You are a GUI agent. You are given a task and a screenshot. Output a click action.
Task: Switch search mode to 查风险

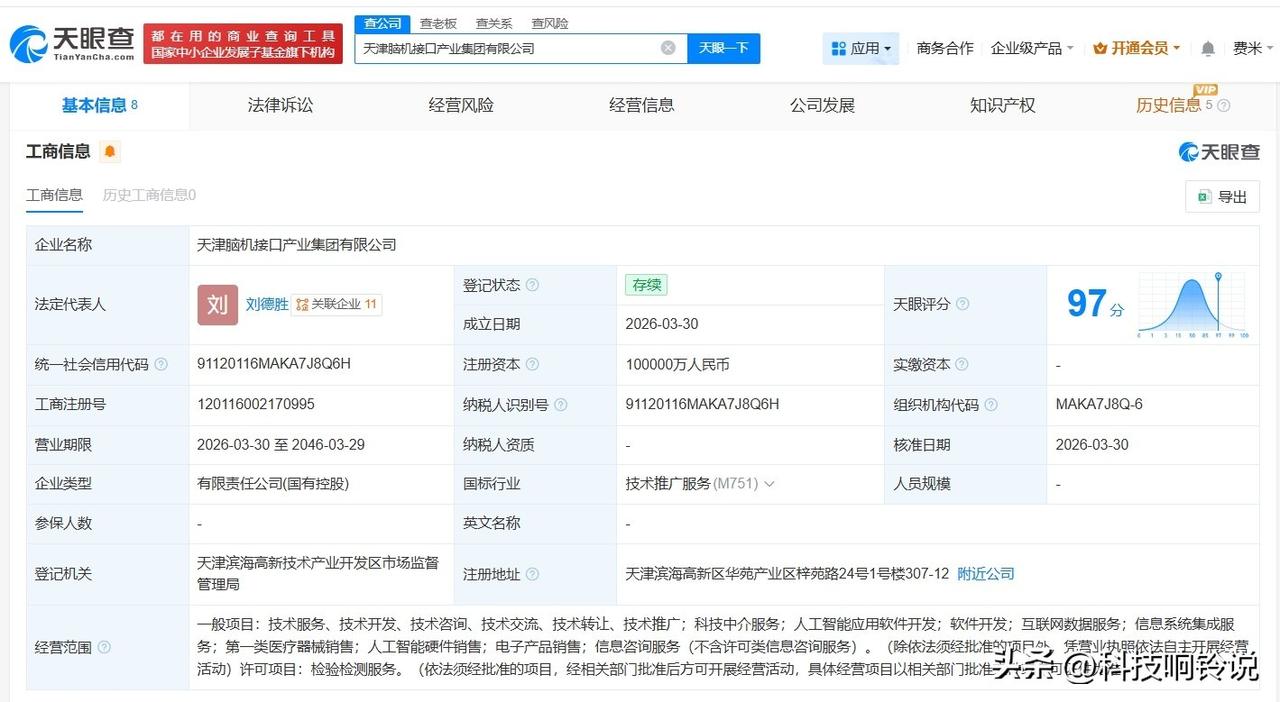549,22
